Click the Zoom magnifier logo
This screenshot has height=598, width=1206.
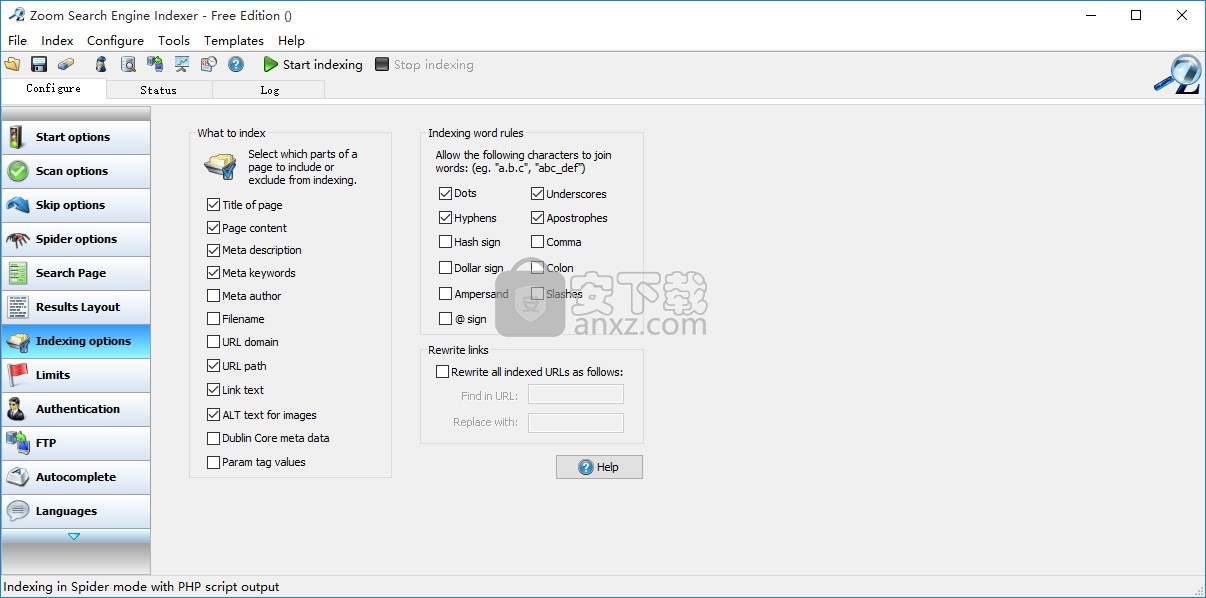(1177, 75)
